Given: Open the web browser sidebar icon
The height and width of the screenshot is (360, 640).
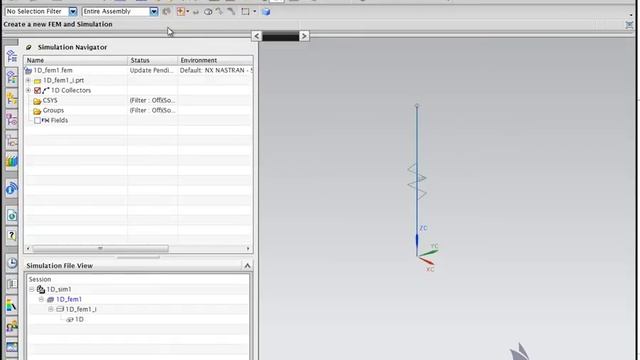Looking at the screenshot, I should 11,216.
